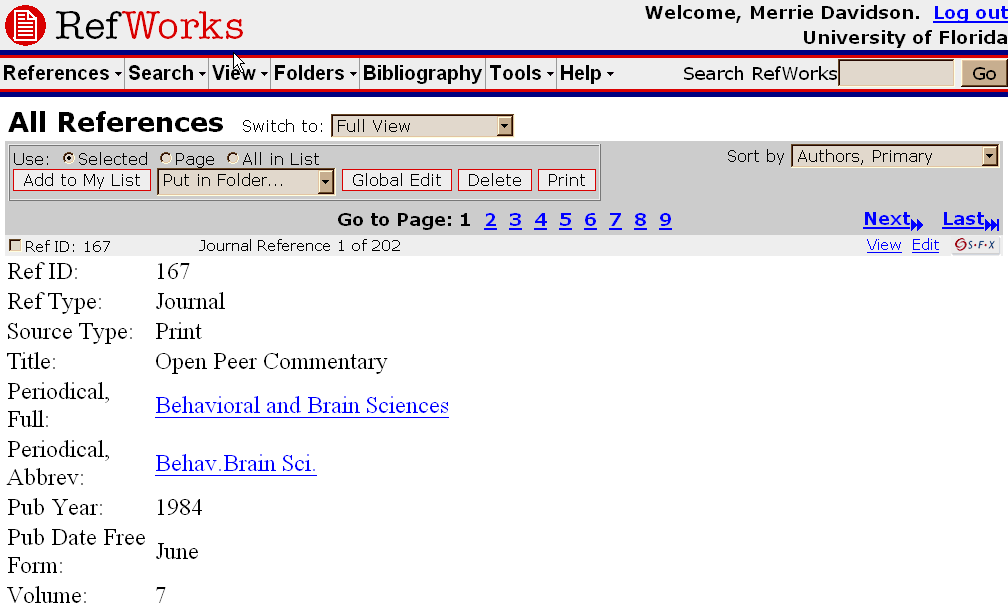Go to page 8 of references

click(x=640, y=221)
